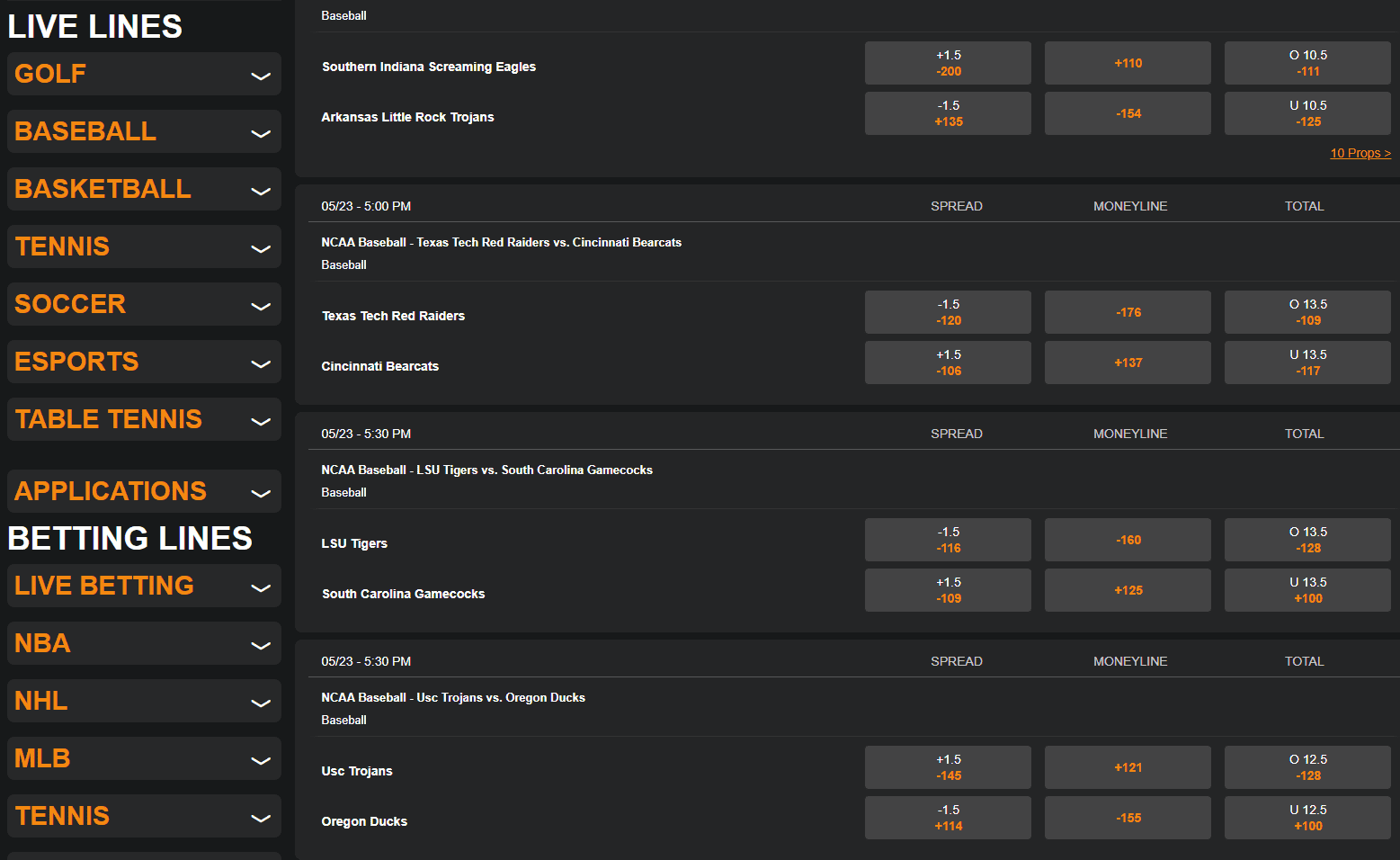Viewport: 1400px width, 860px height.
Task: Select Oregon Ducks spread -1.5 at +114
Action: [948, 817]
